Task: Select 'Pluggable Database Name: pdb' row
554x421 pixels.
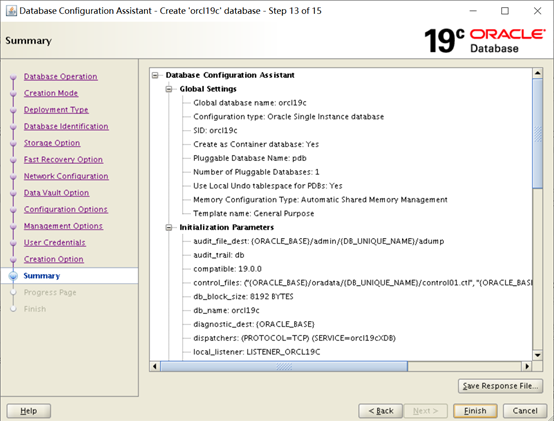Action: (x=250, y=158)
